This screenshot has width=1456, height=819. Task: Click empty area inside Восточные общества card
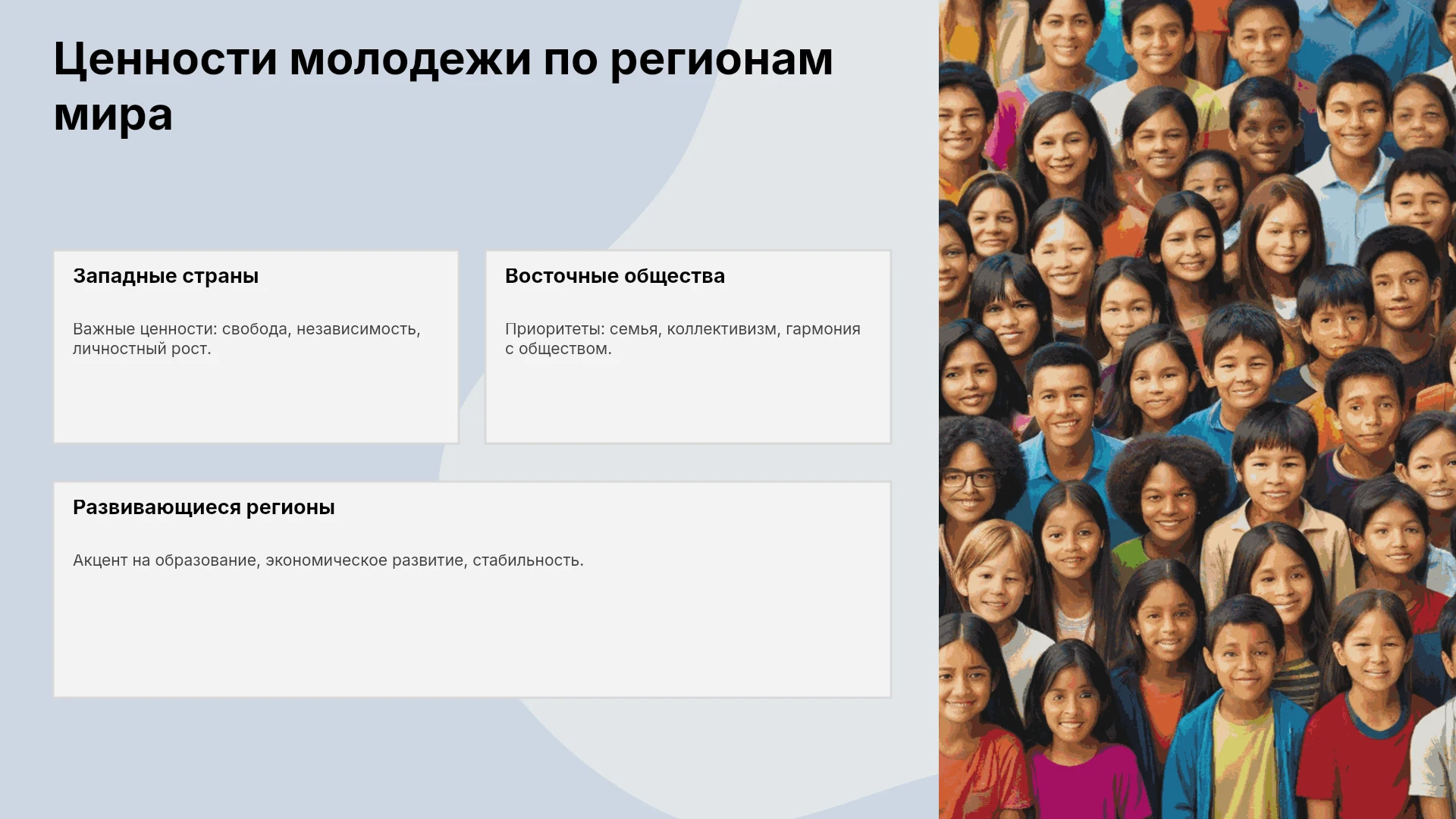click(688, 402)
